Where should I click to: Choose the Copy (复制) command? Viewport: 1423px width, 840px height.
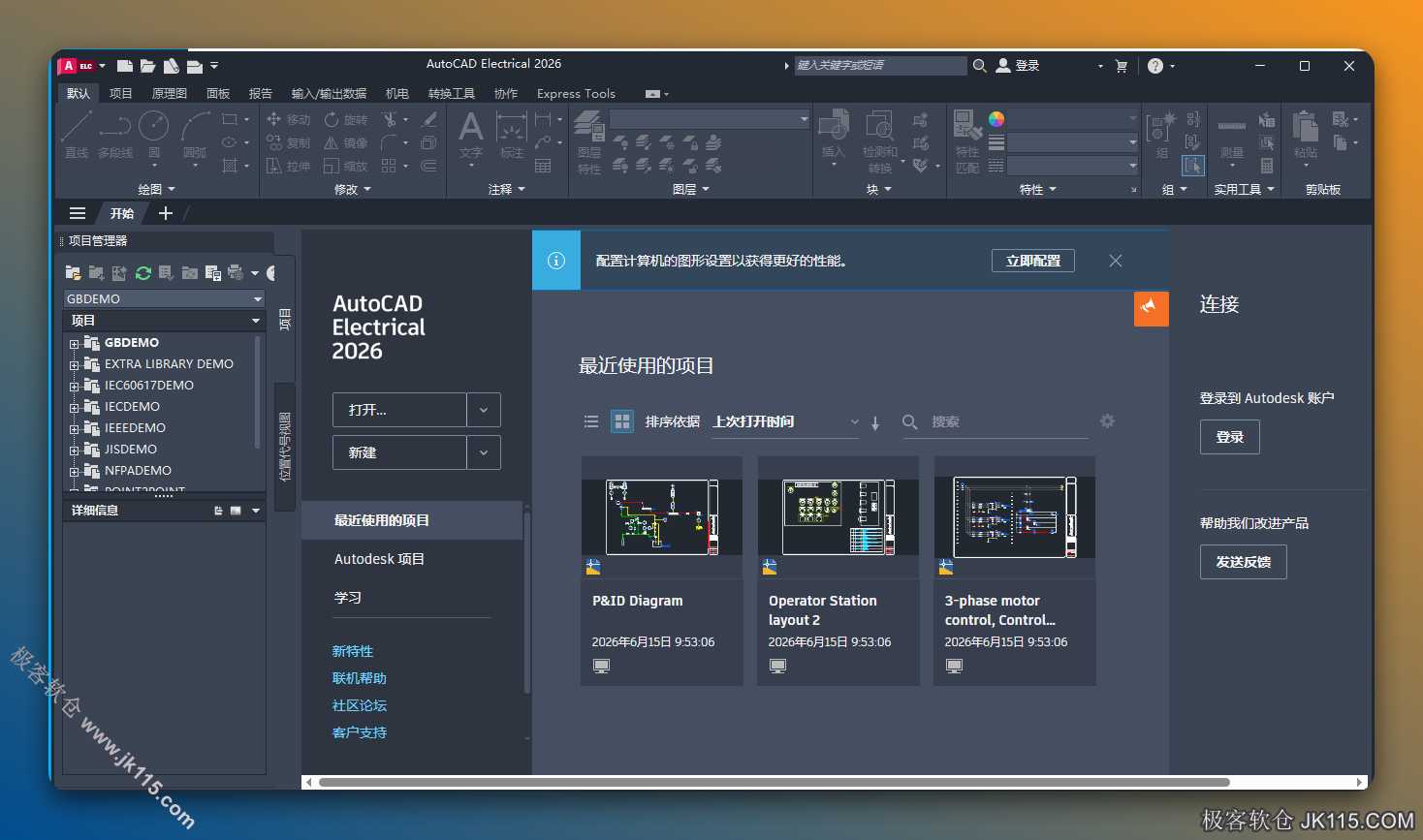tap(288, 142)
